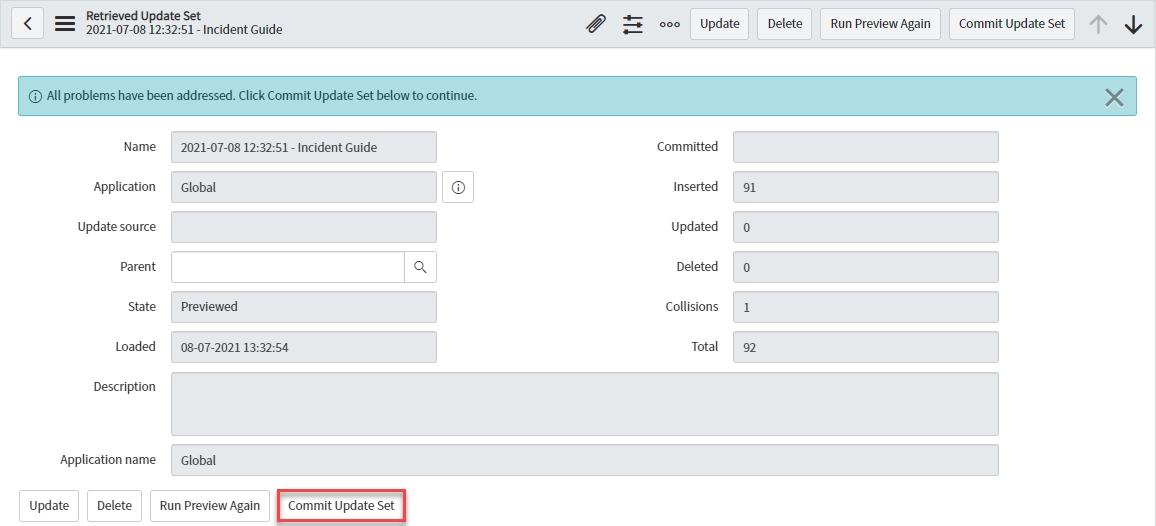Screen dimensions: 1156x526
Task: Click the Parent lookup magnifier icon
Action: [421, 267]
